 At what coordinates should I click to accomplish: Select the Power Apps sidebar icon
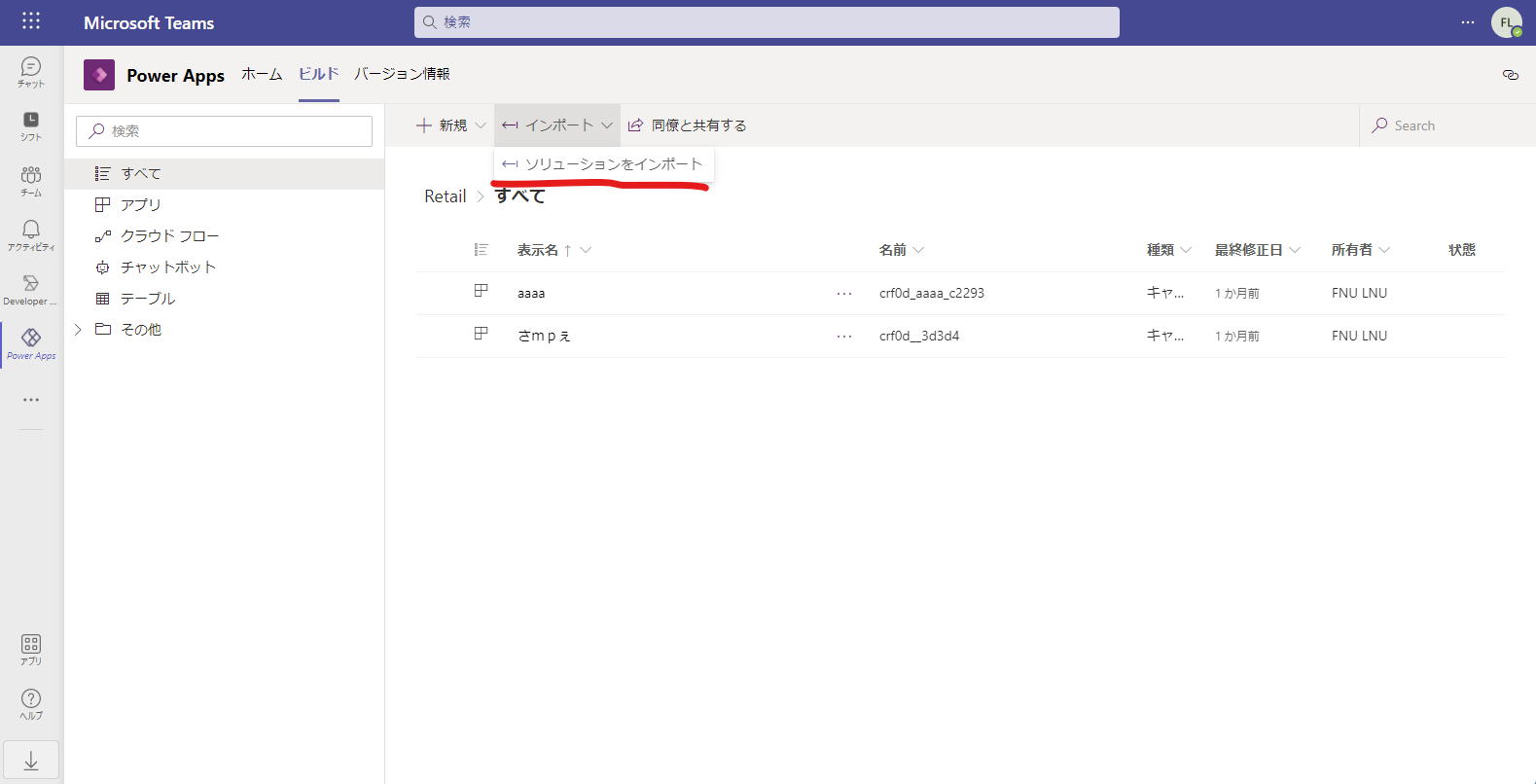click(31, 344)
